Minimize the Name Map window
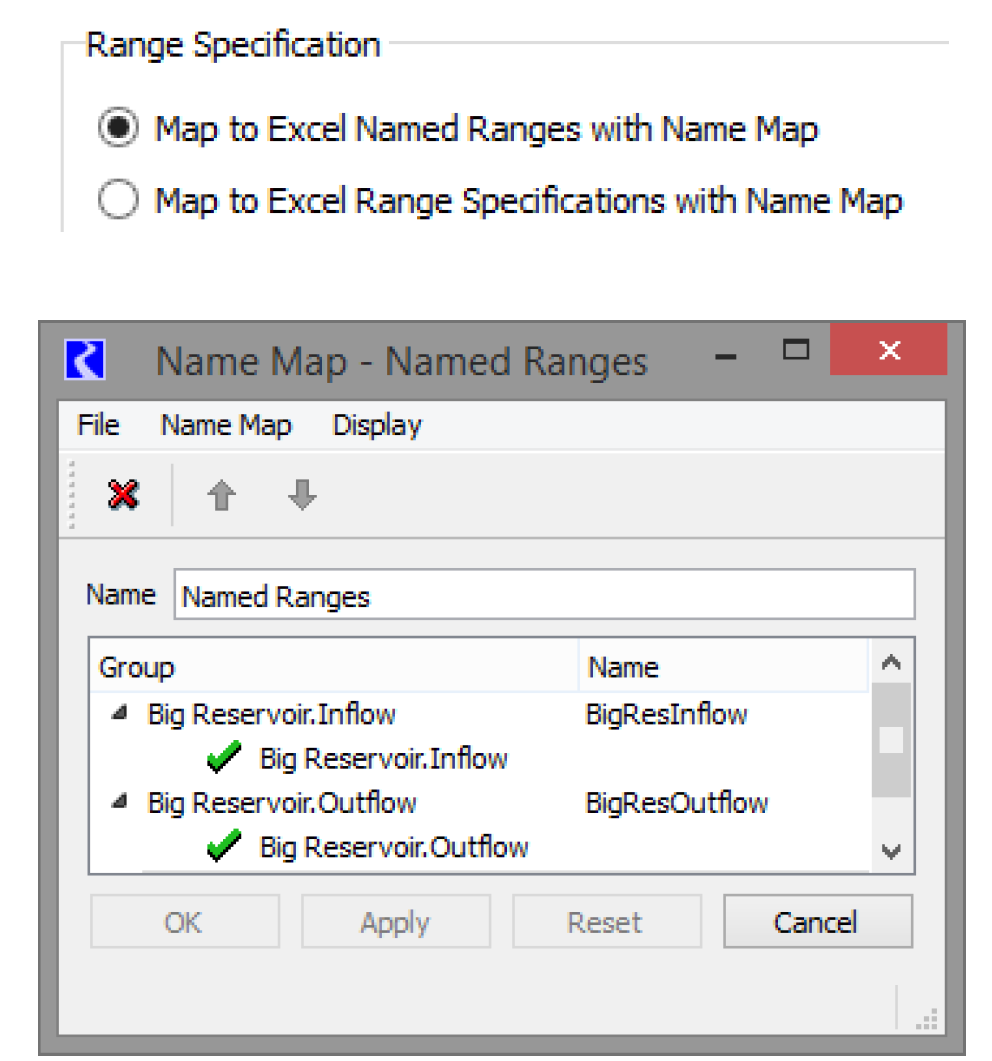 click(x=727, y=355)
